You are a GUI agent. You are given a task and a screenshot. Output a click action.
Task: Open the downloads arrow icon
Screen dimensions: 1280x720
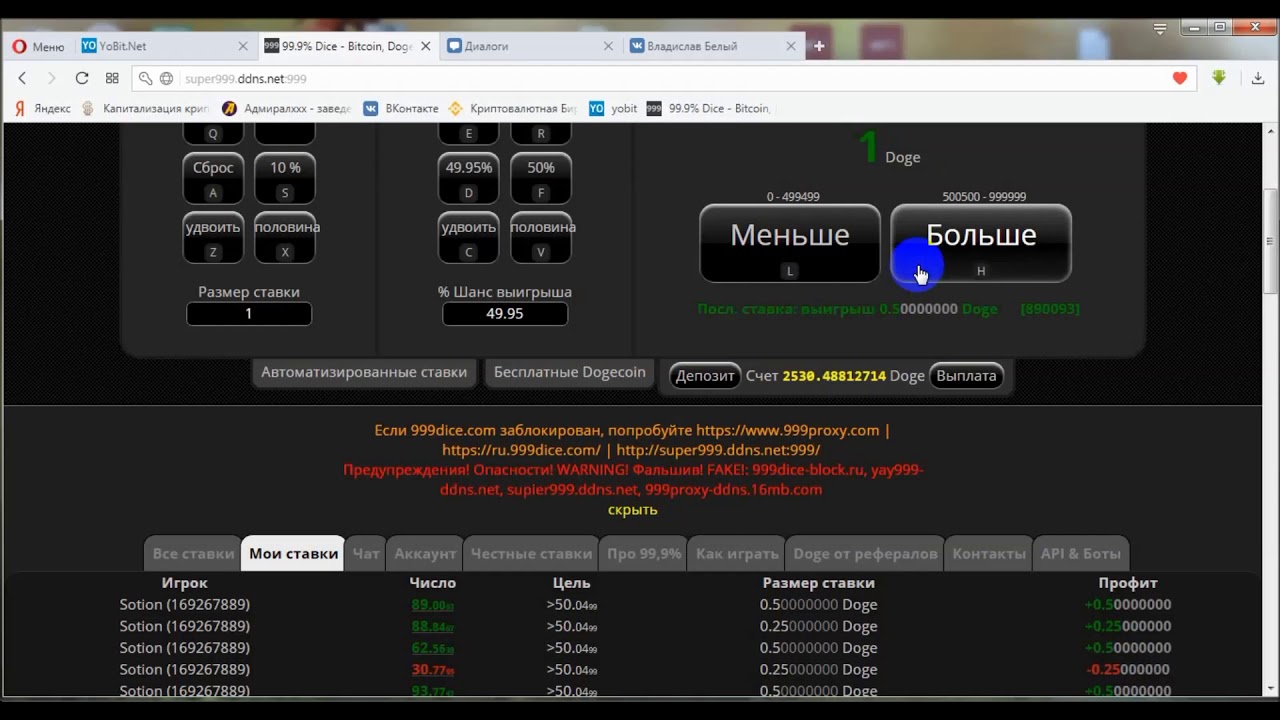point(1258,78)
